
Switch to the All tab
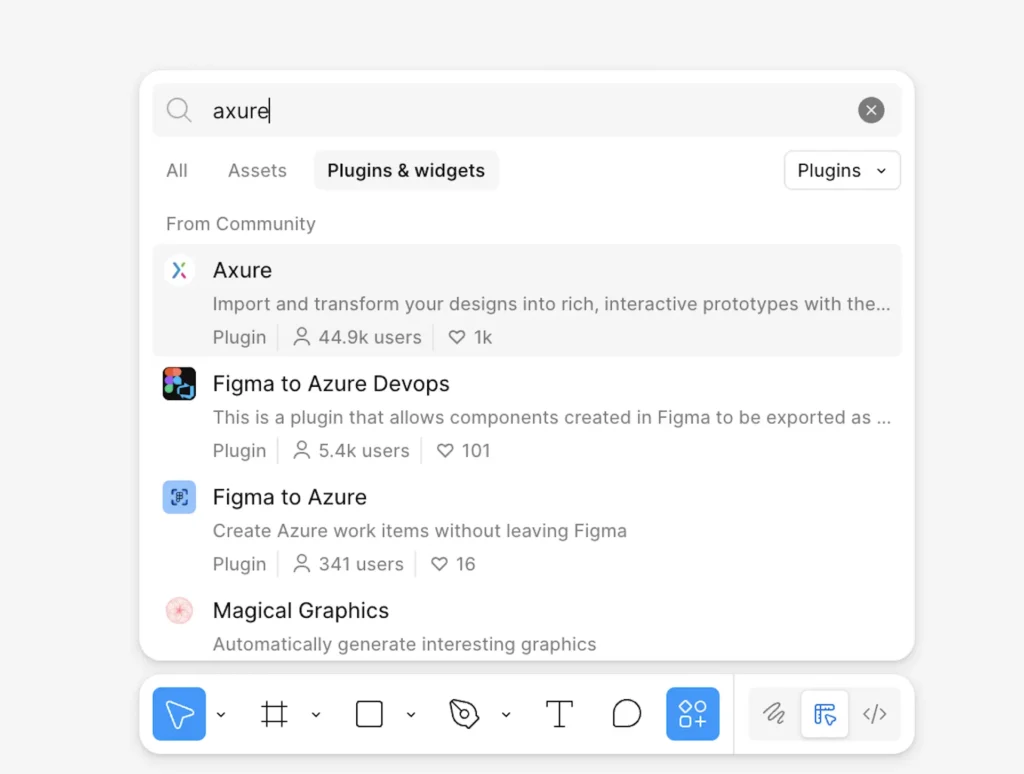(x=177, y=171)
